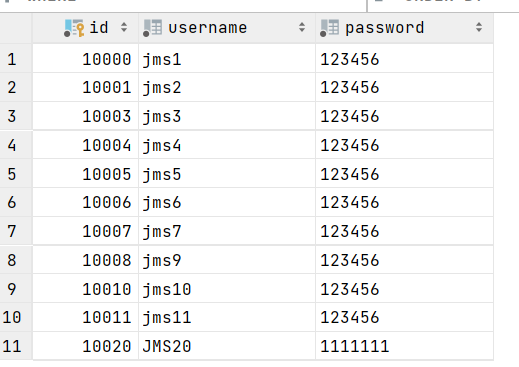Screen dimensions: 519x367
Task: Click the username cell jms10
Action: click(x=227, y=289)
